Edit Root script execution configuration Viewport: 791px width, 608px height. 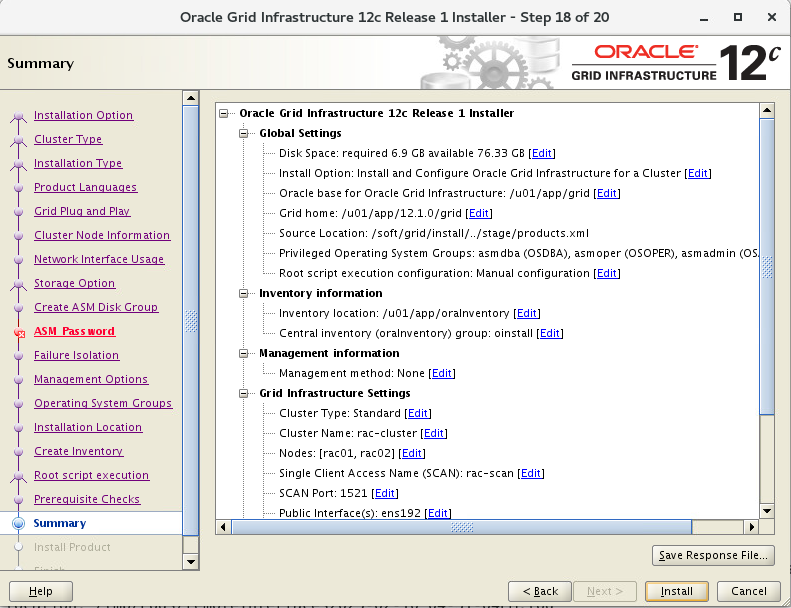click(x=607, y=273)
